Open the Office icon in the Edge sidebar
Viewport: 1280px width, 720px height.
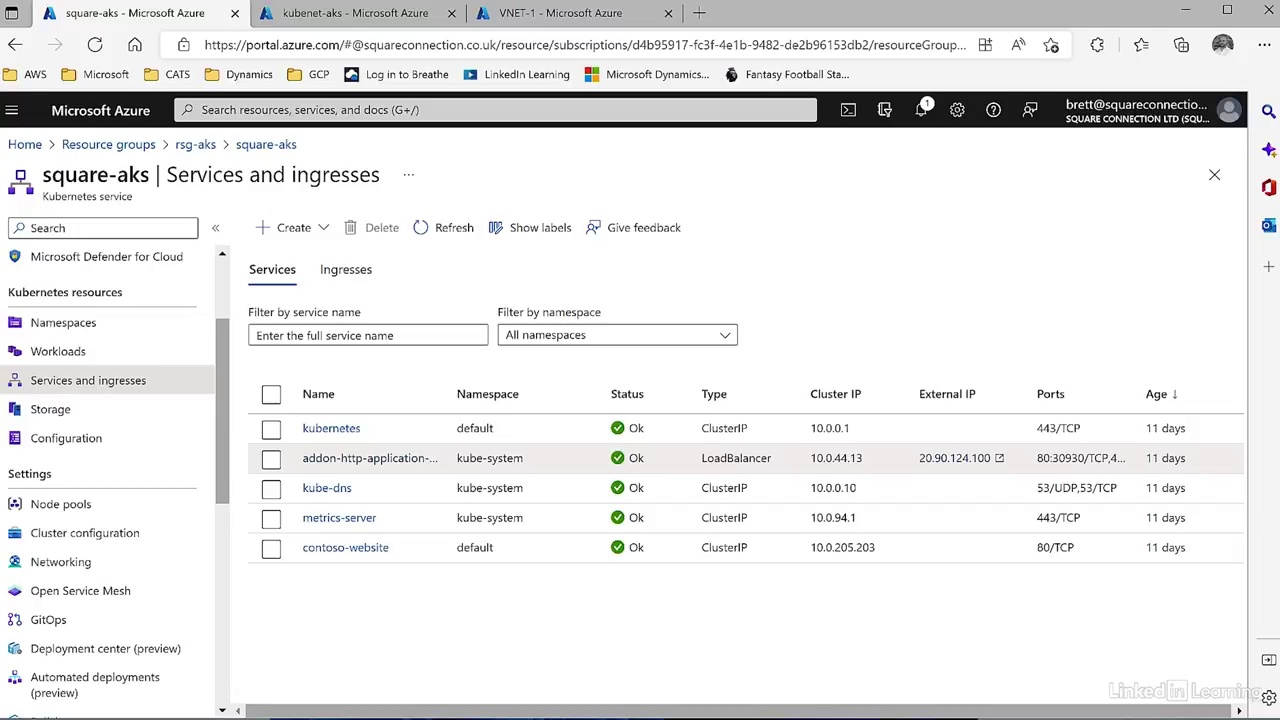point(1268,188)
